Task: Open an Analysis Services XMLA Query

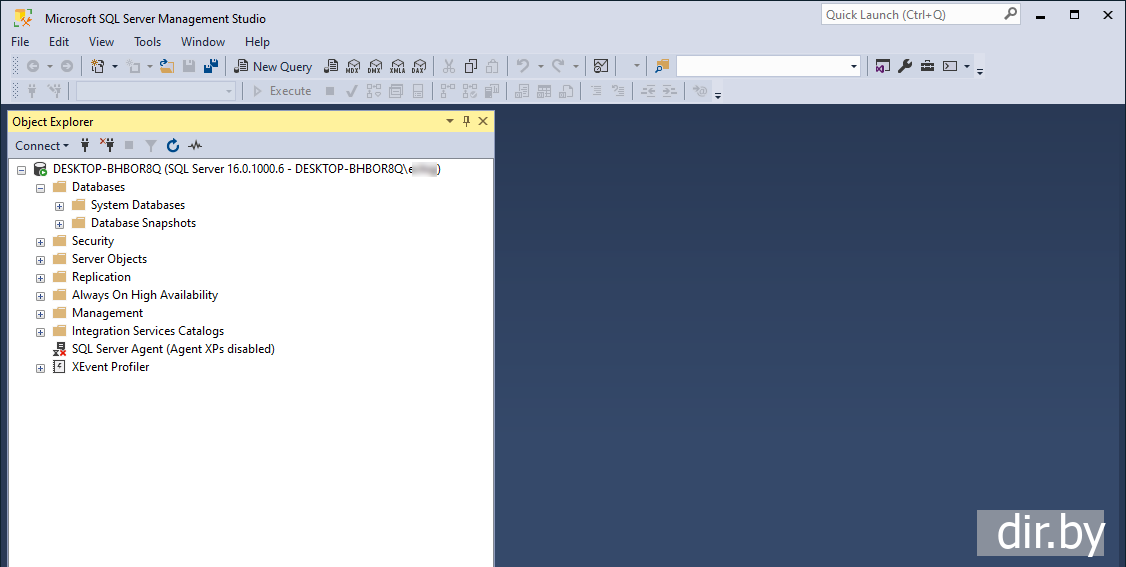Action: (397, 66)
